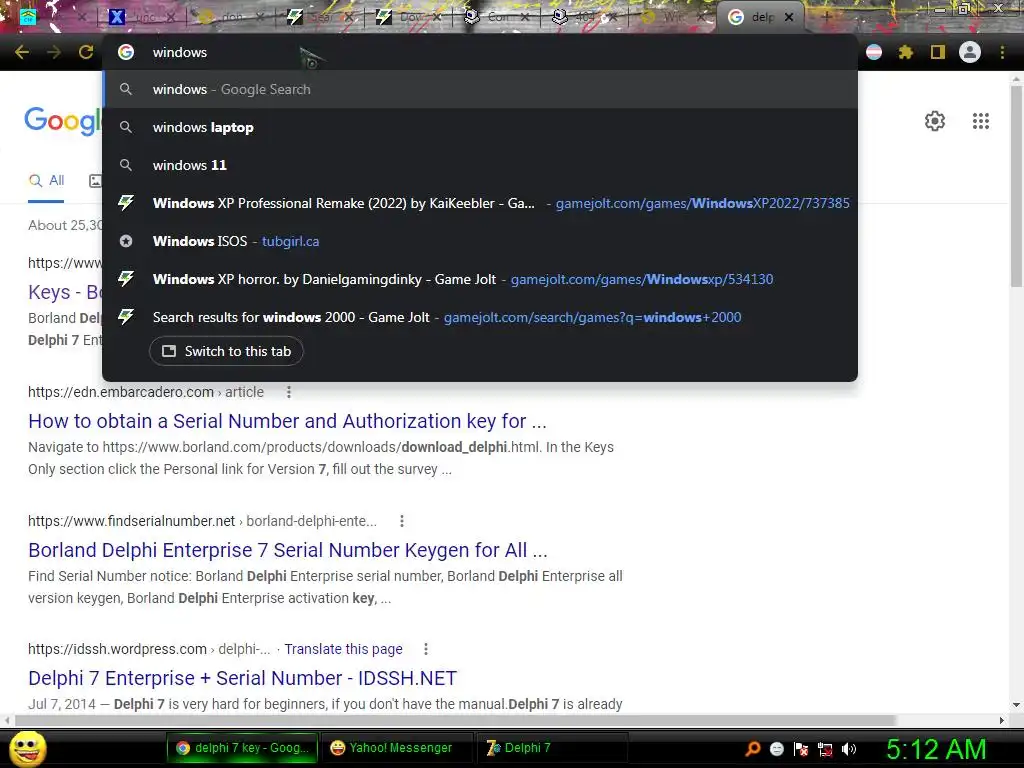
Task: Open 'How to obtain a Serial Number' result
Action: (287, 421)
